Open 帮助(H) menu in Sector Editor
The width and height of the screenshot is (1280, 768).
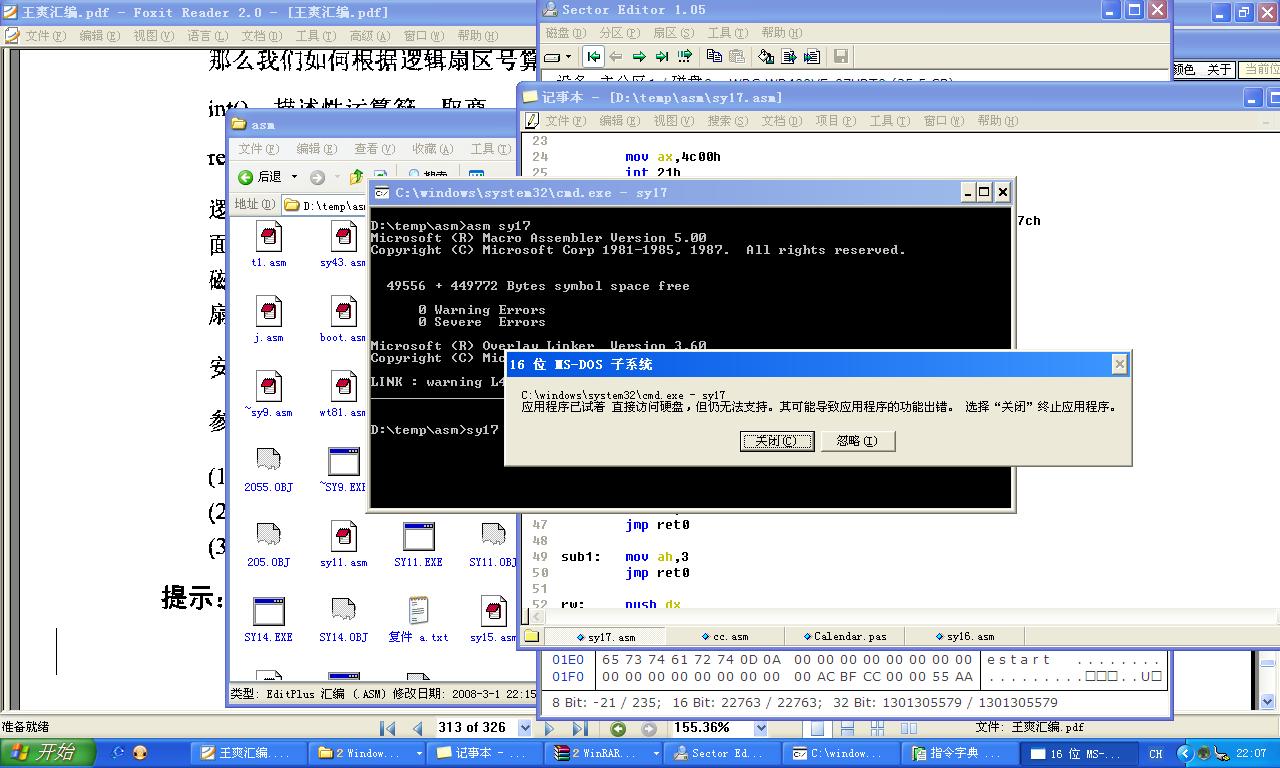pos(781,33)
